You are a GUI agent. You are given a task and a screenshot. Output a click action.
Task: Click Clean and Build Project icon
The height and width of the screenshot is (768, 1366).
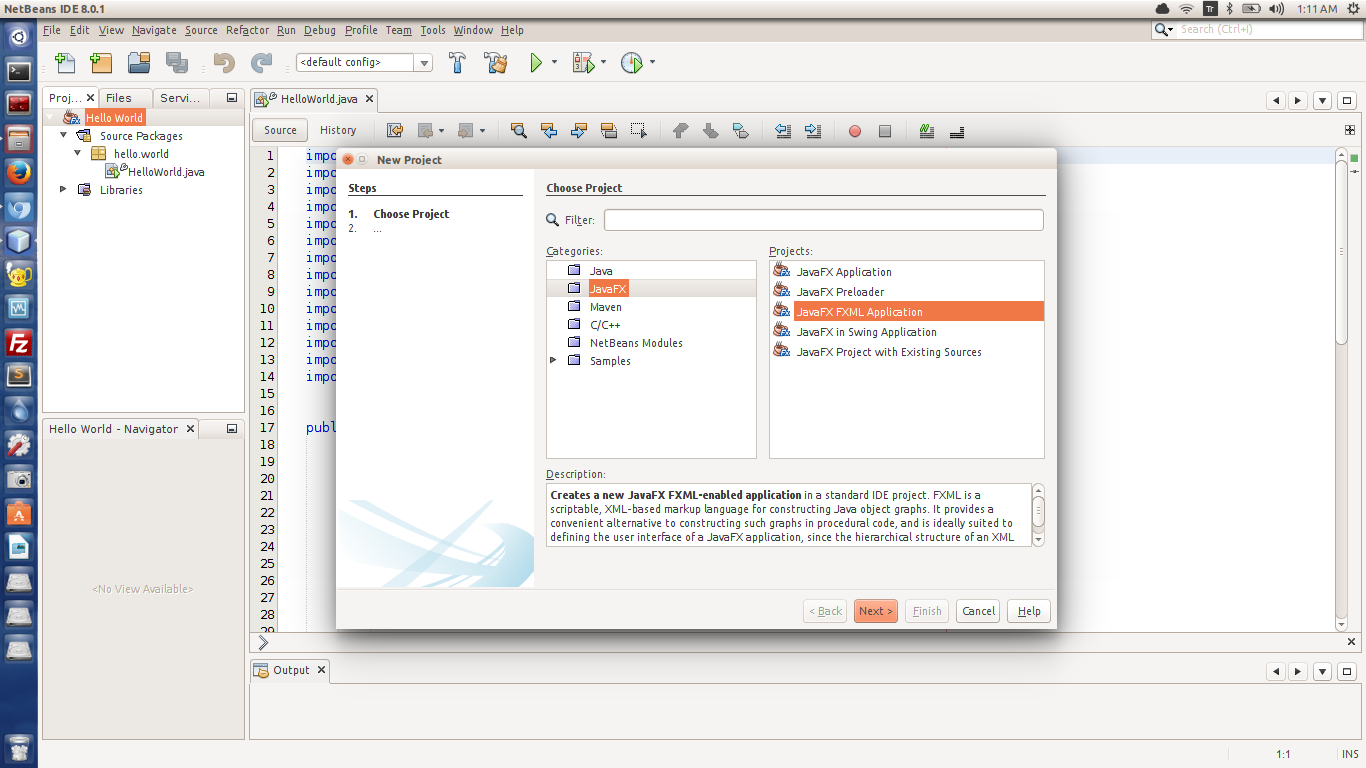[x=496, y=63]
